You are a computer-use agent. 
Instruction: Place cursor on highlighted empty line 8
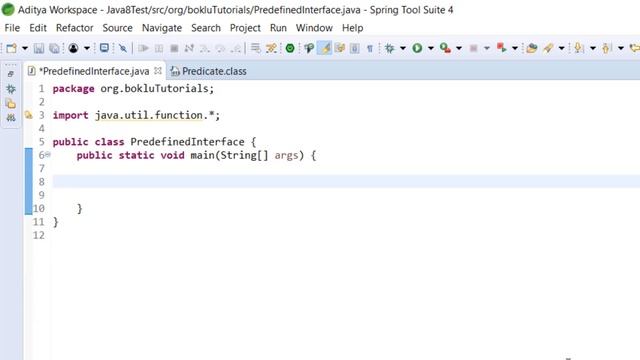tap(346, 182)
